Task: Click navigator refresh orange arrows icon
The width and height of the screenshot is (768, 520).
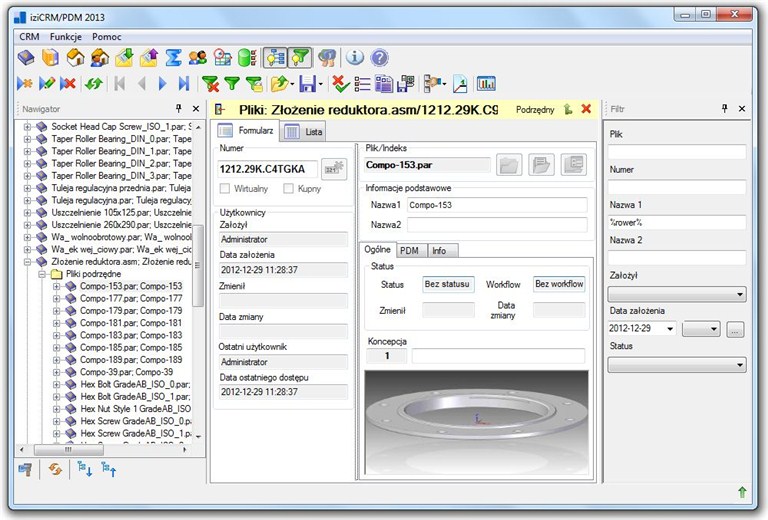Action: [x=55, y=470]
